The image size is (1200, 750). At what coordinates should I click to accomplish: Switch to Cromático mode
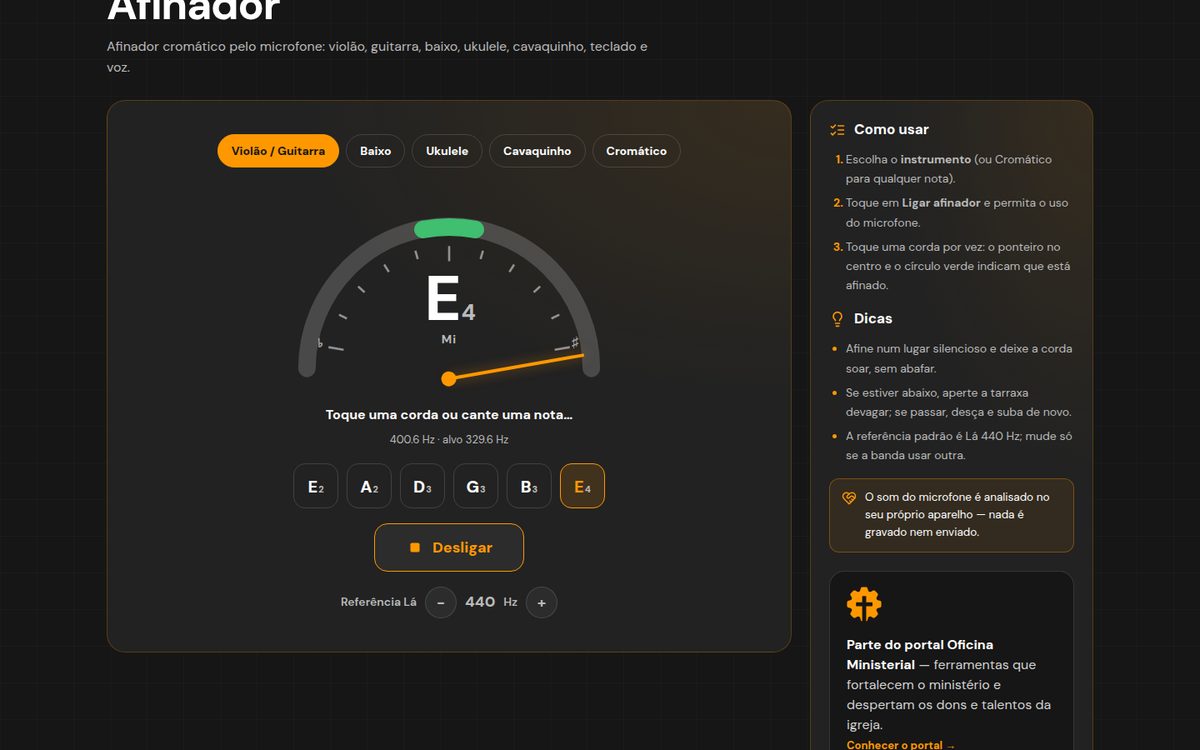tap(636, 151)
